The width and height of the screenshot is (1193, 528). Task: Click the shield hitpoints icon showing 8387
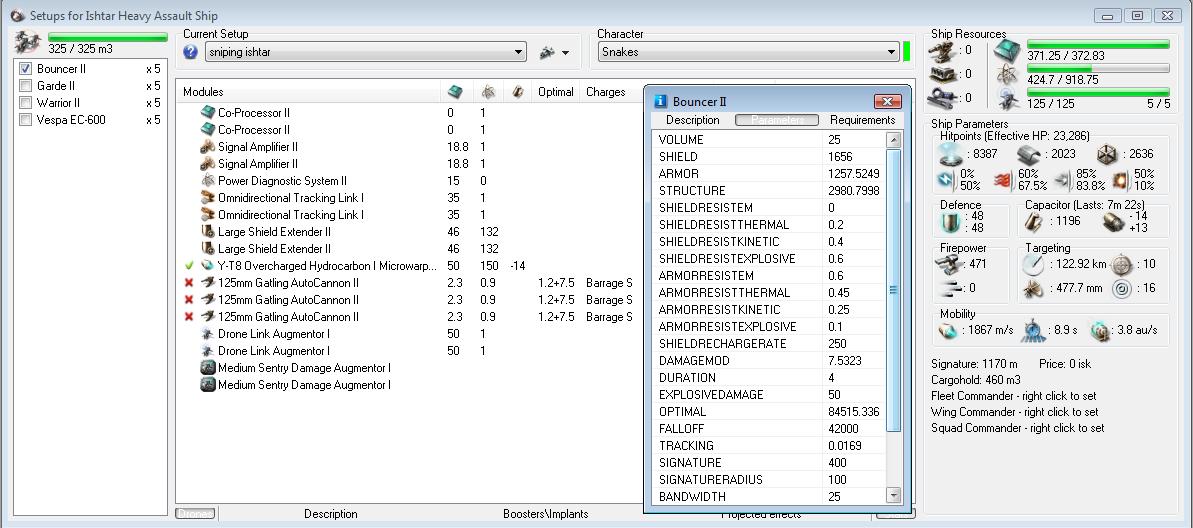pyautogui.click(x=950, y=154)
